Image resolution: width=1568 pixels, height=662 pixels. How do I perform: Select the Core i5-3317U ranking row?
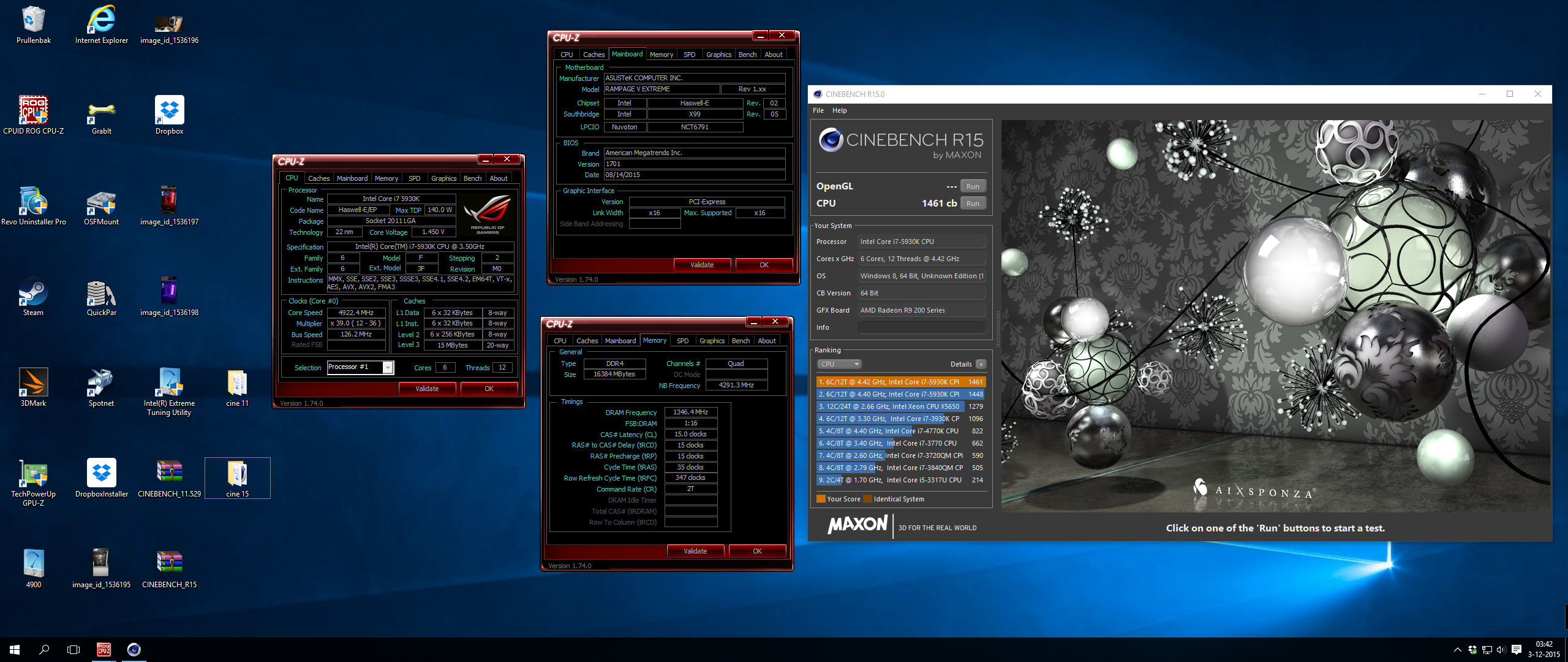pos(901,480)
